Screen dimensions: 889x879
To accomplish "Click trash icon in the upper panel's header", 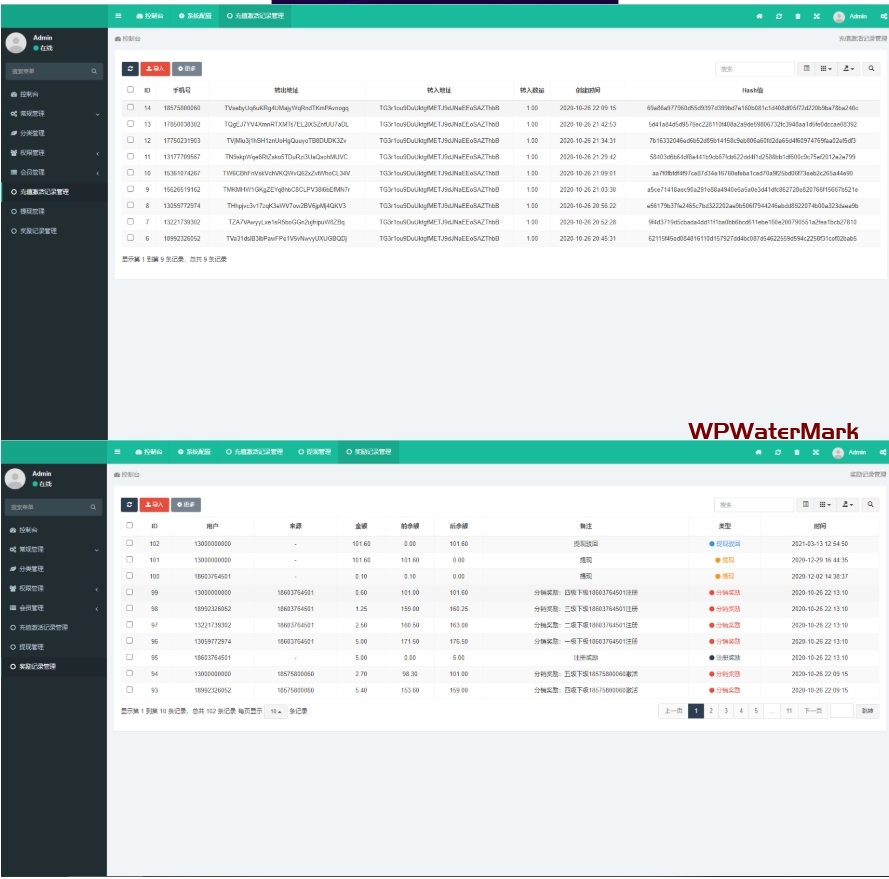I will coord(797,16).
